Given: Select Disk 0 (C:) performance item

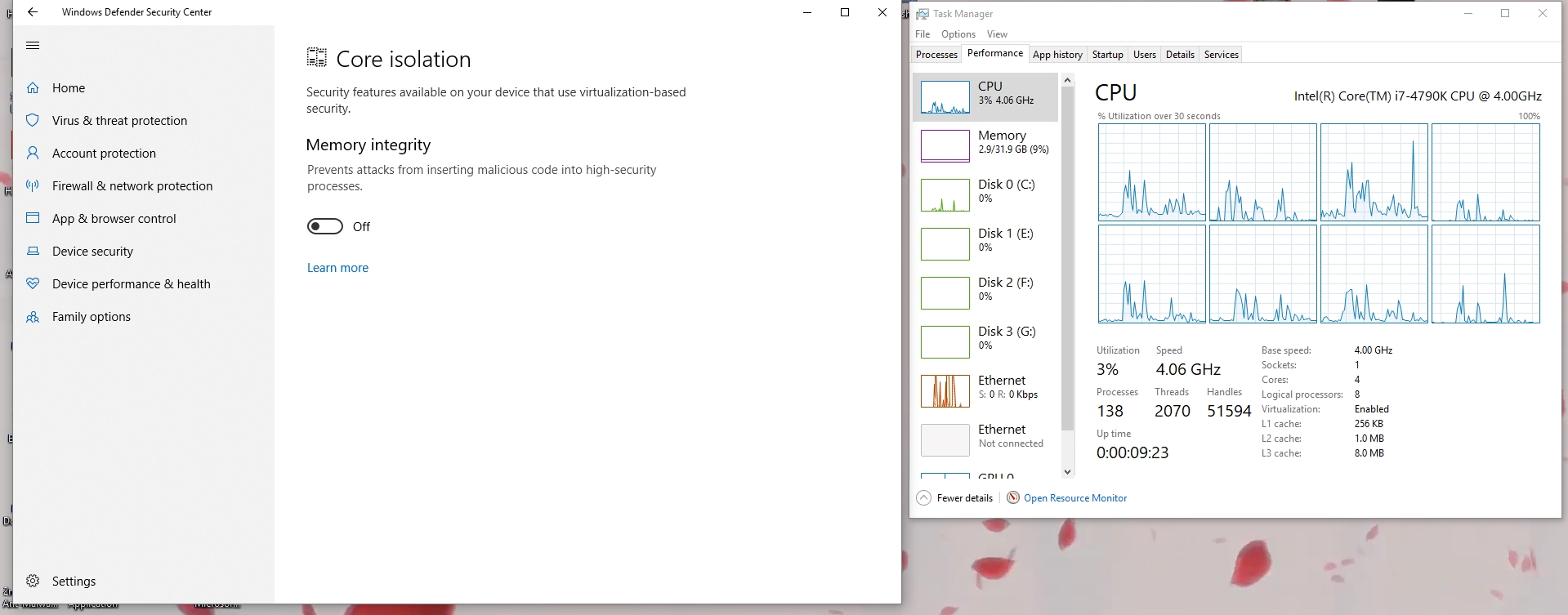Looking at the screenshot, I should pos(985,195).
